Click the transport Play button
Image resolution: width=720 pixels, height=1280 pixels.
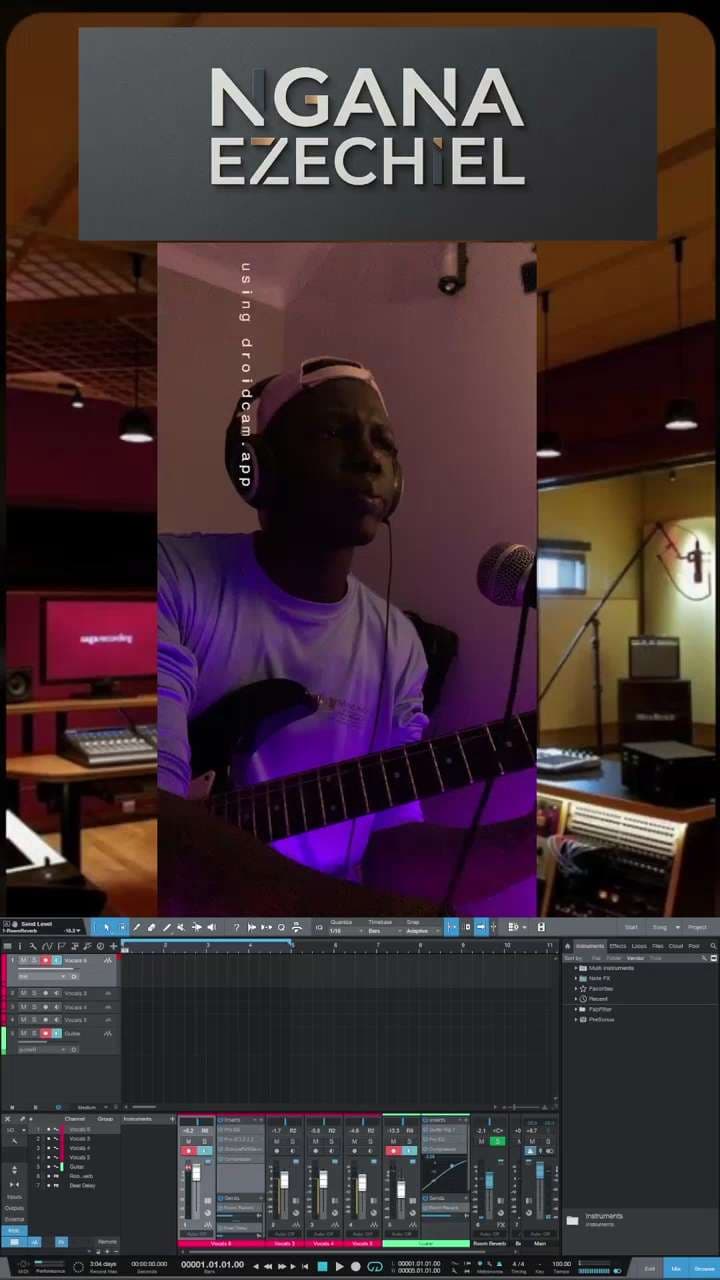click(339, 1266)
